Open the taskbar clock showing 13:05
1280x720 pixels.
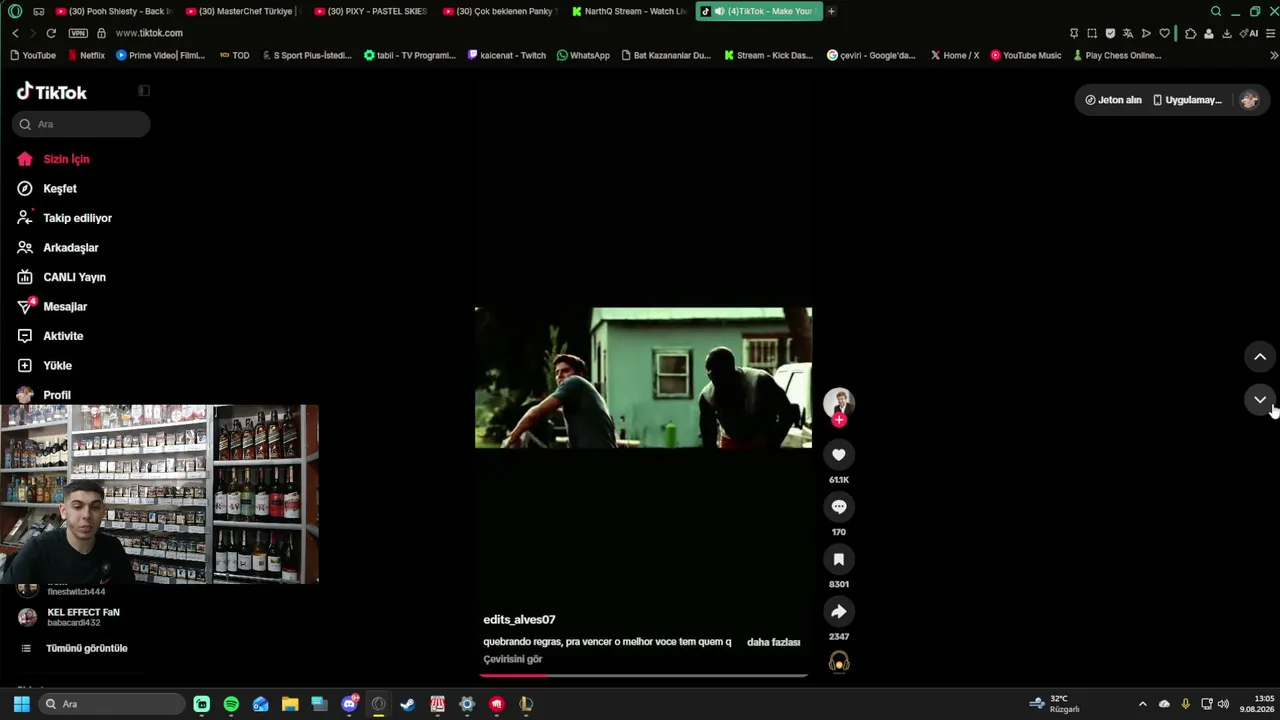coord(1257,704)
